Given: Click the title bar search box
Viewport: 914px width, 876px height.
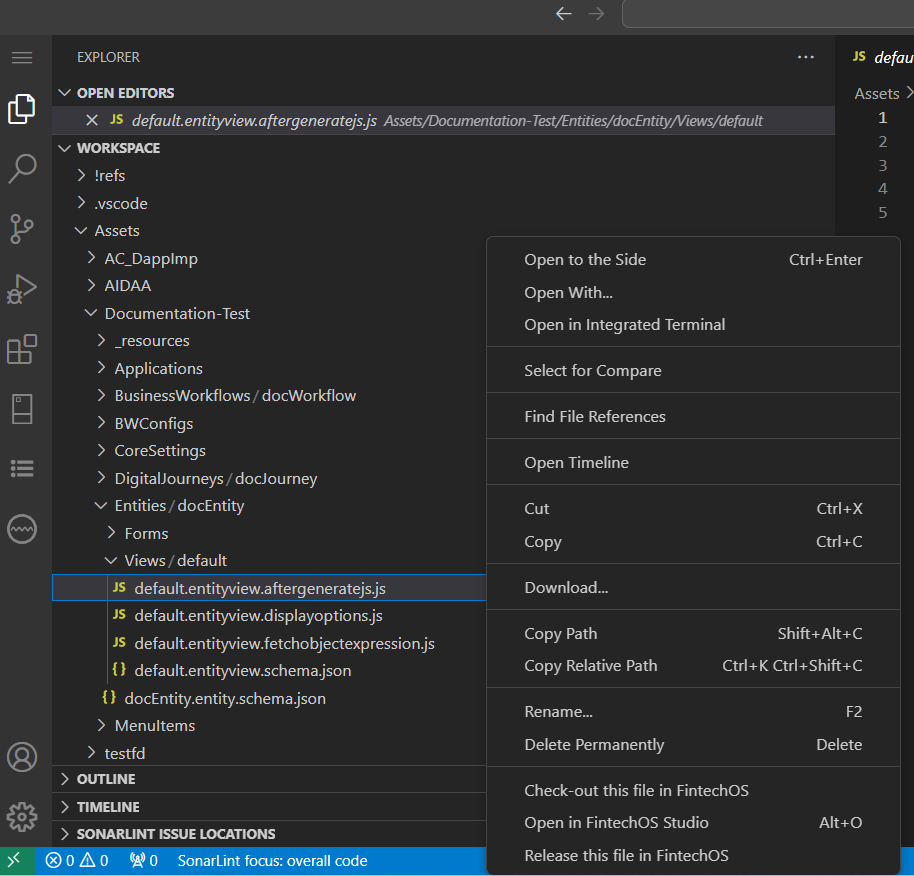Looking at the screenshot, I should [770, 14].
